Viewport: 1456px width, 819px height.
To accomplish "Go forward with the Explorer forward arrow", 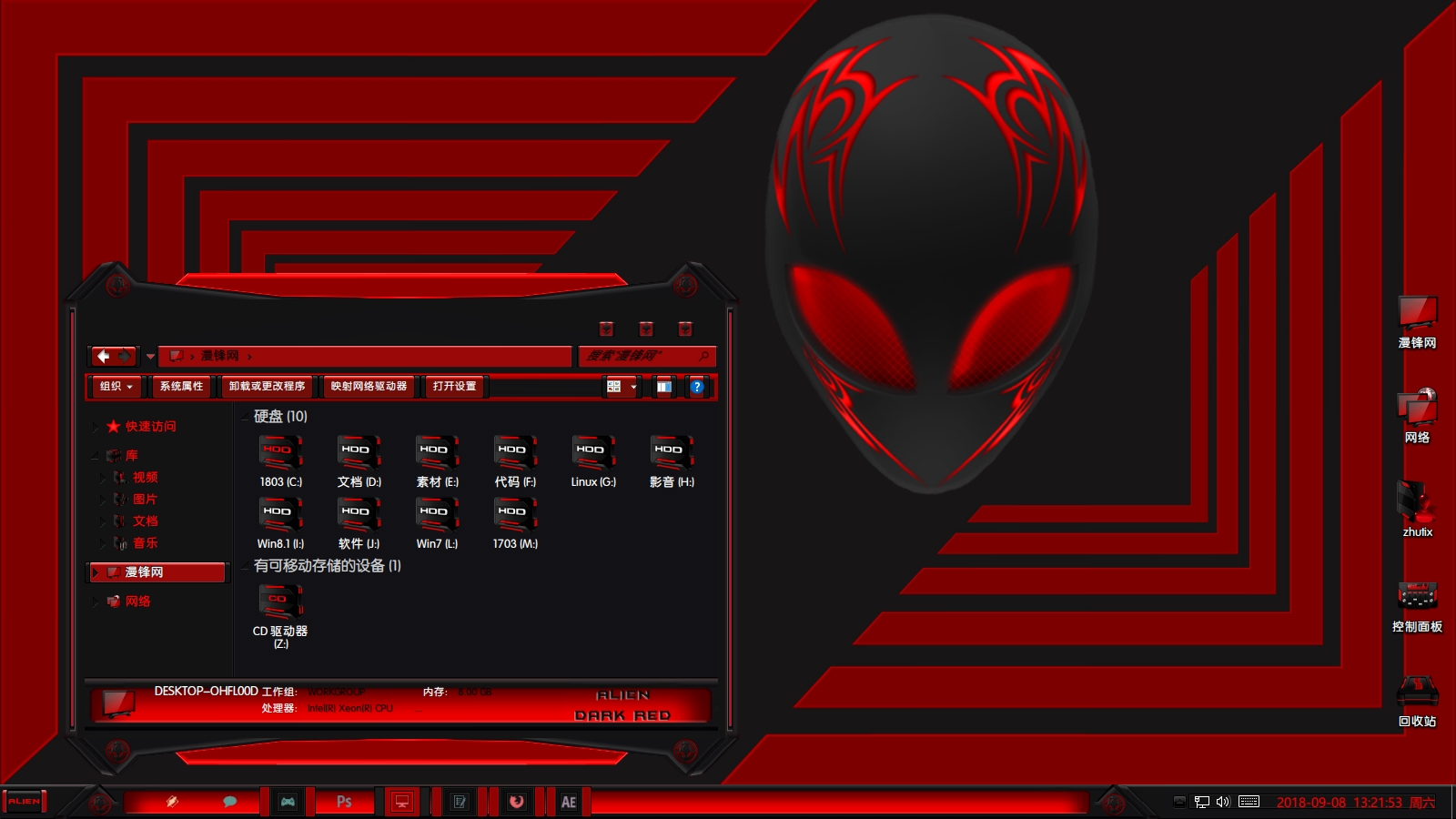I will pyautogui.click(x=125, y=356).
